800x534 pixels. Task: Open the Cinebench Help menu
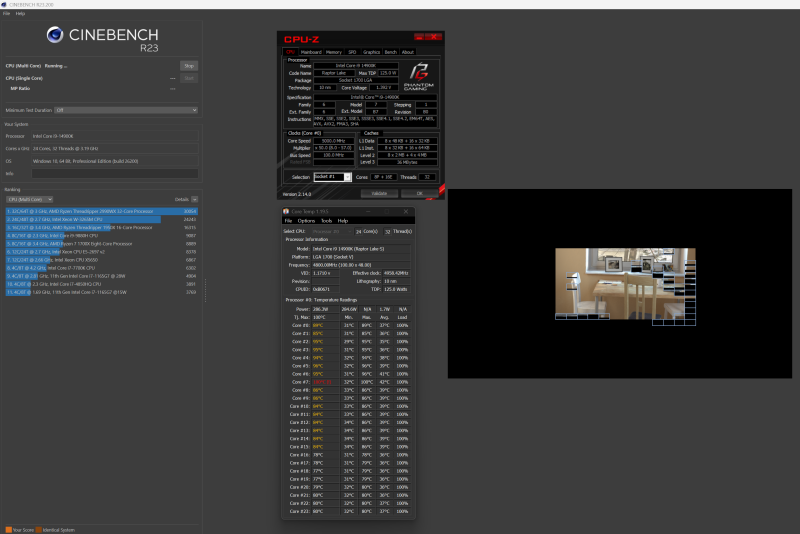coord(19,13)
